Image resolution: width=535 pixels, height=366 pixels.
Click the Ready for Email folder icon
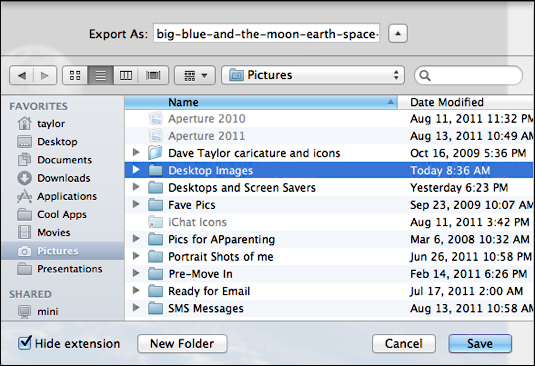click(x=156, y=291)
